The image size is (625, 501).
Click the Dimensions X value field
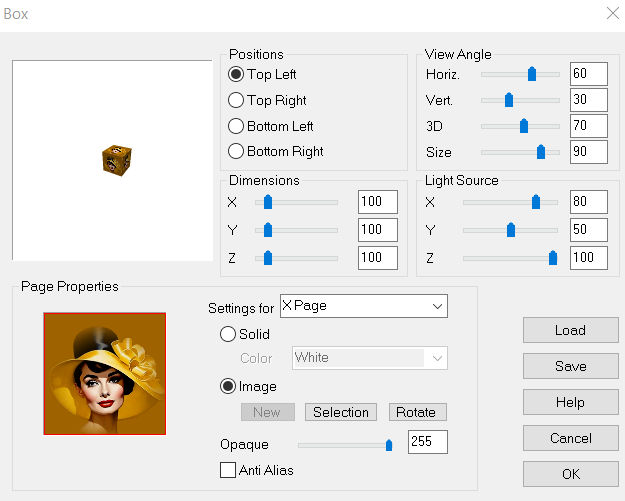pos(378,202)
